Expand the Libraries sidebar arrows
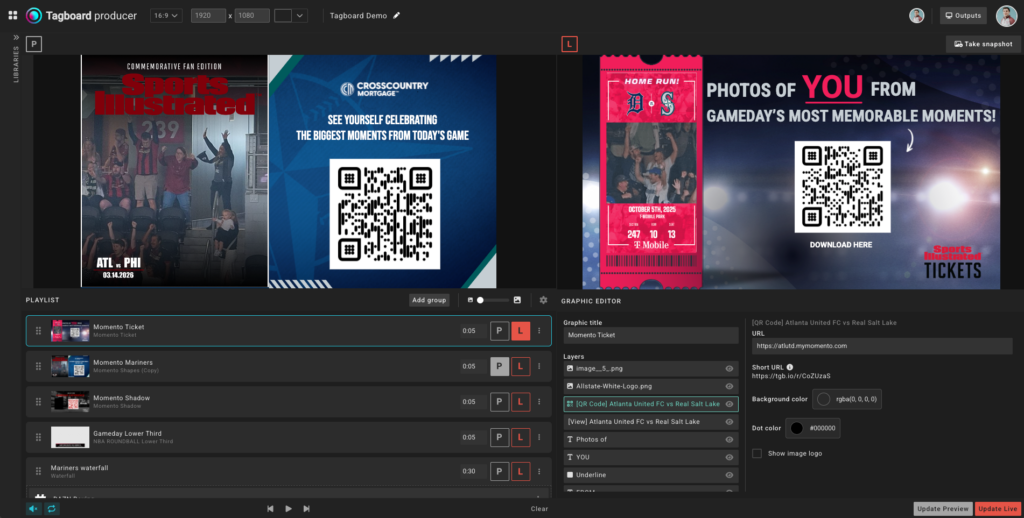This screenshot has width=1024, height=518. [x=16, y=38]
